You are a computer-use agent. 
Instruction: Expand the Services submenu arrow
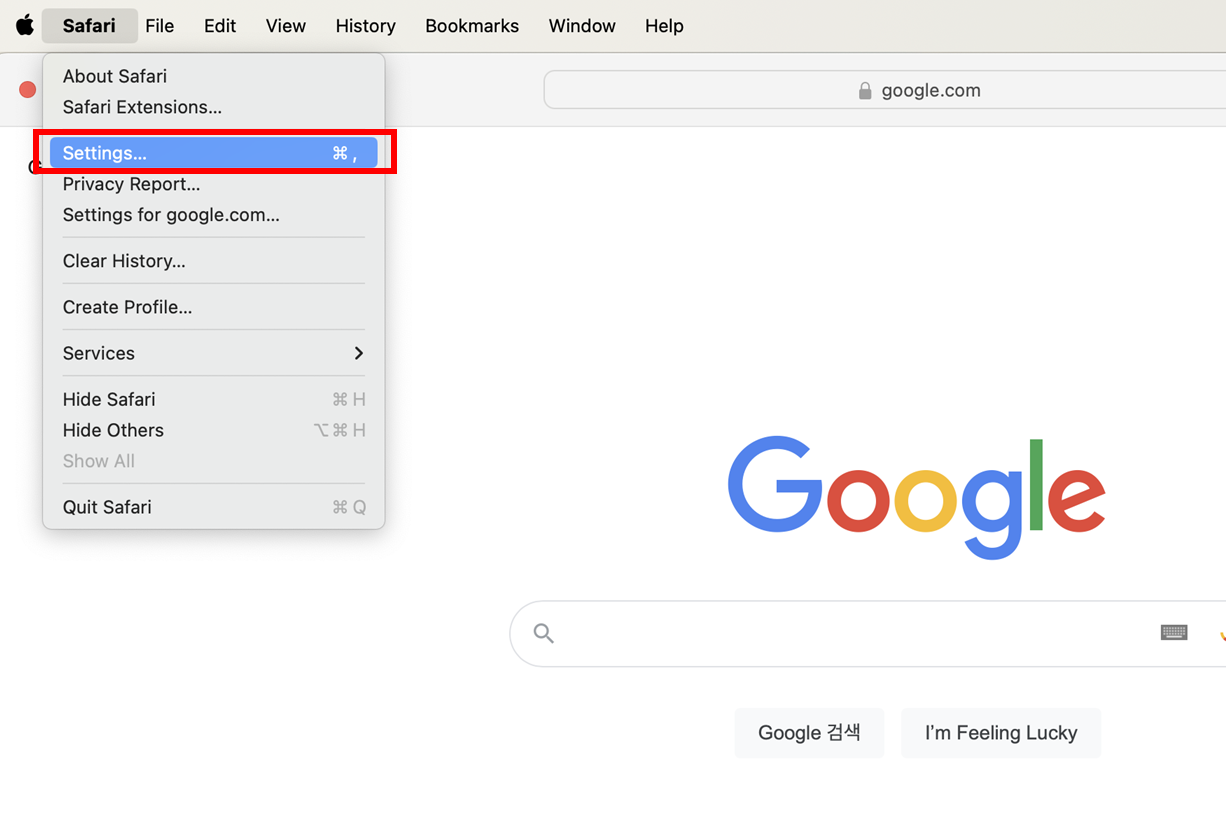[x=358, y=353]
